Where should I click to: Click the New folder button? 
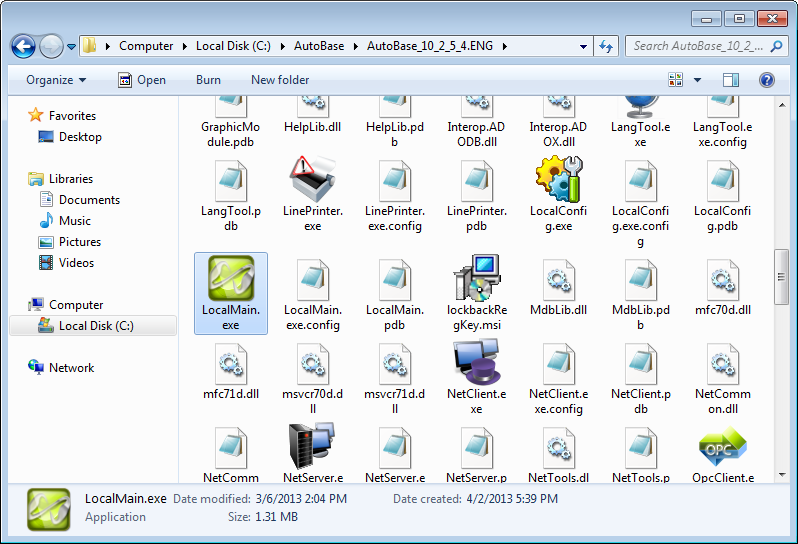coord(280,80)
